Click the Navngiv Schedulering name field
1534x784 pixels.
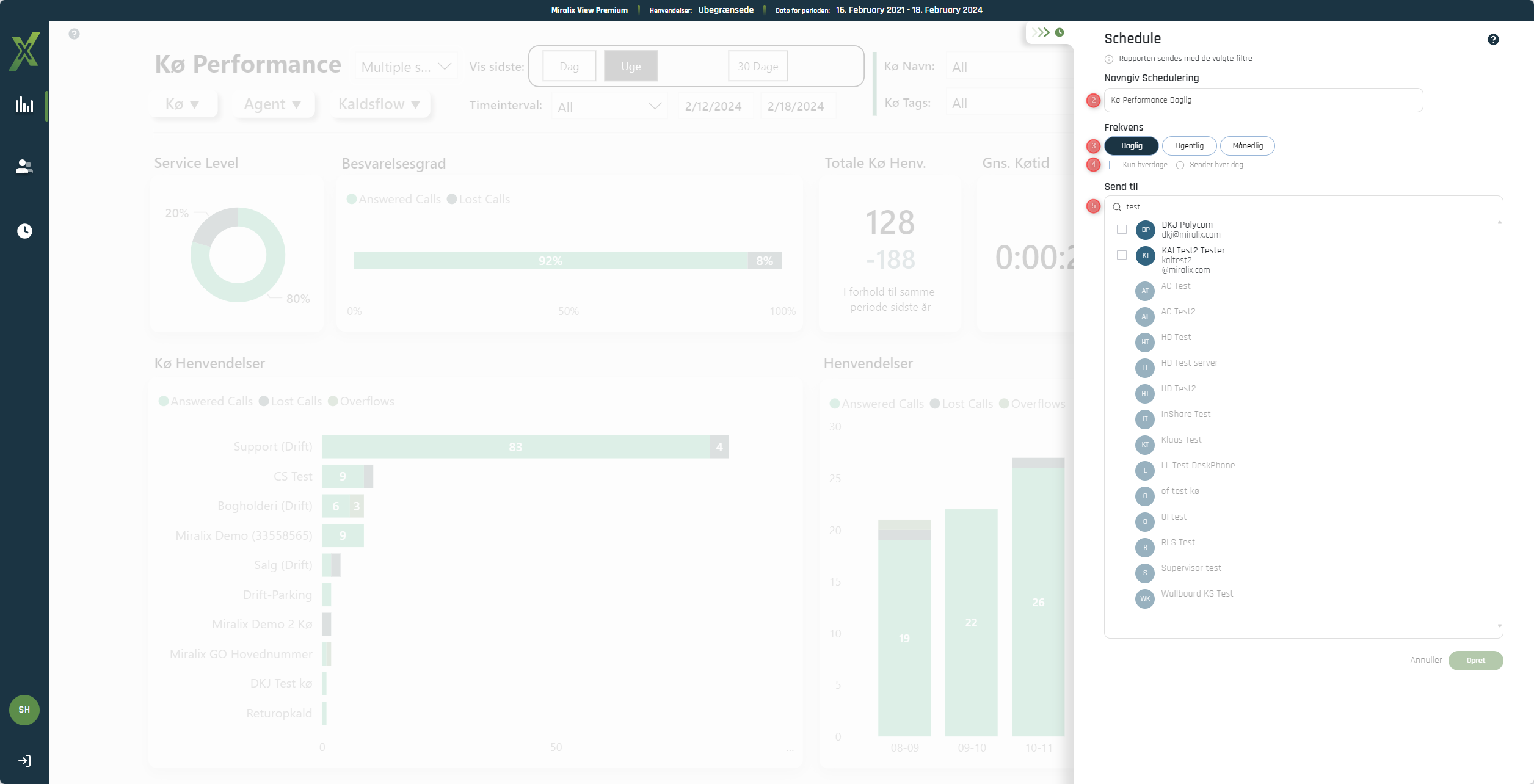[x=1263, y=100]
